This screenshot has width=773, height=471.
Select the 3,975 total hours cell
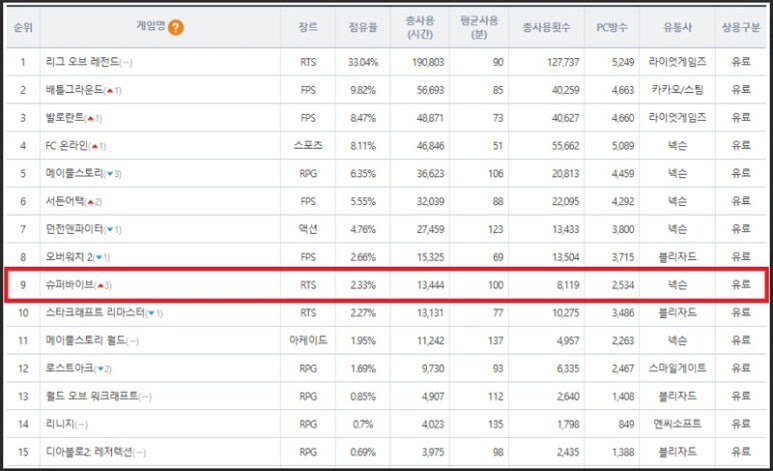433,452
